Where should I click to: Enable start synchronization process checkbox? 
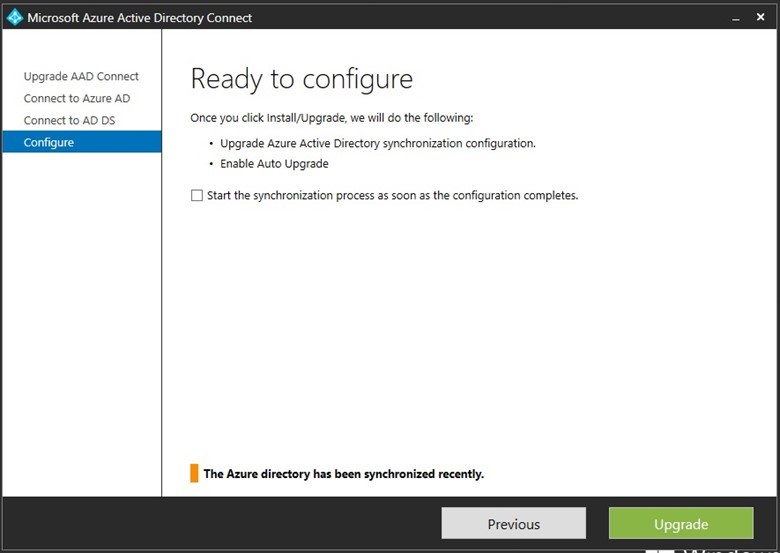(x=197, y=195)
